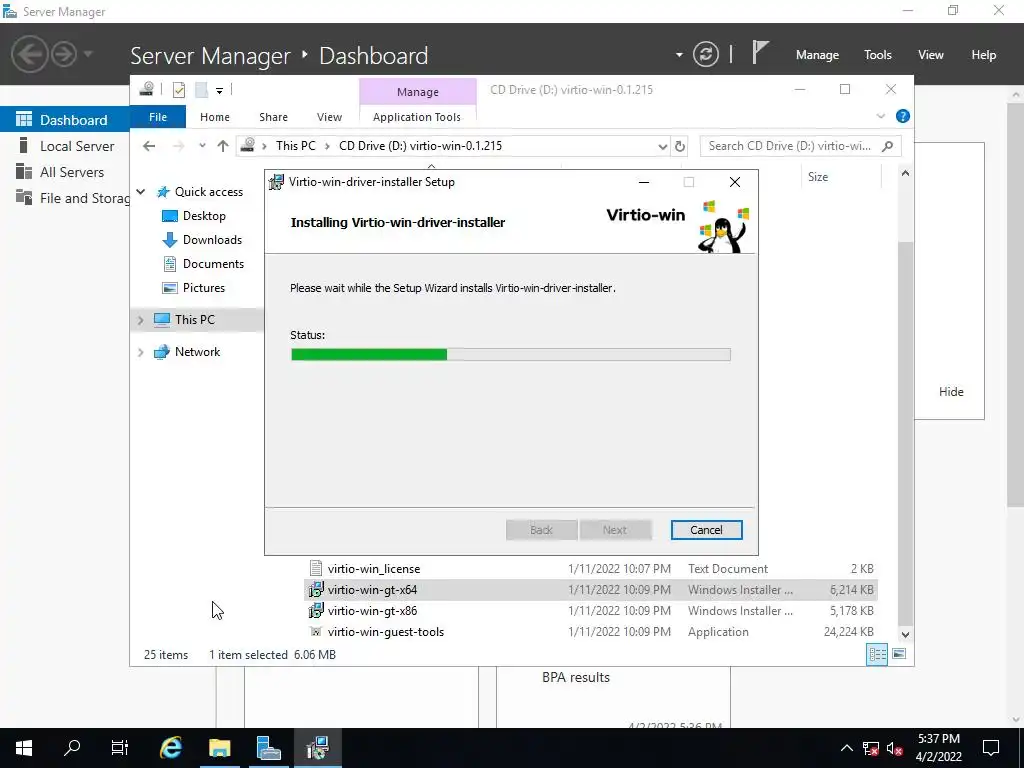Select the virtio-win_license file
The image size is (1024, 768).
pos(590,569)
